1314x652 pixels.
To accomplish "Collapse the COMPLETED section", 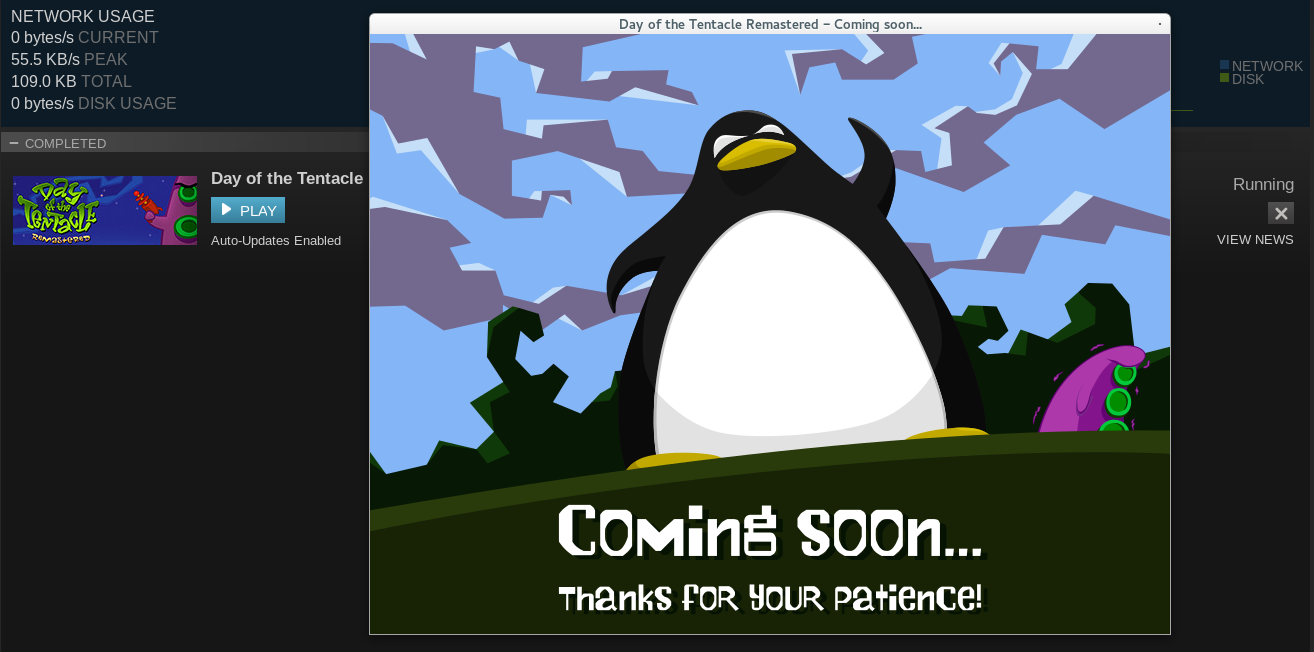I will click(x=14, y=143).
